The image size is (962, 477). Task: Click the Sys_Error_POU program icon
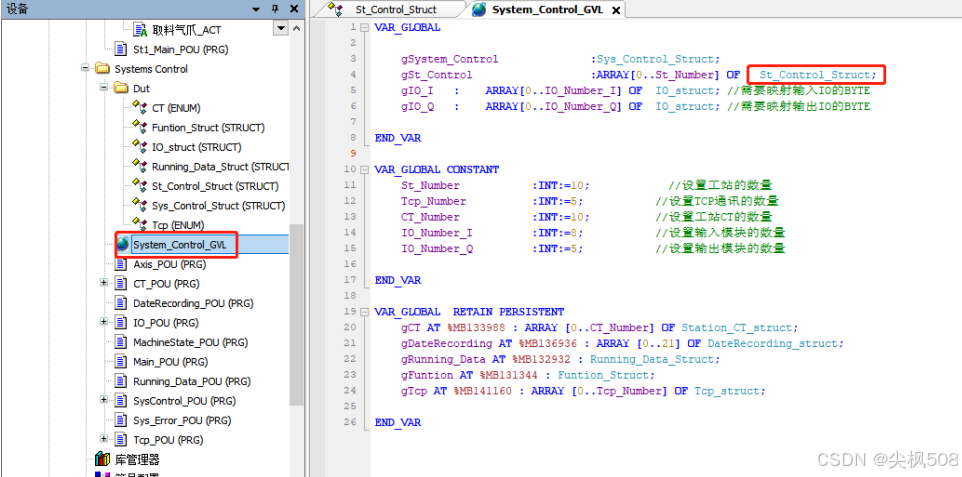(x=122, y=421)
